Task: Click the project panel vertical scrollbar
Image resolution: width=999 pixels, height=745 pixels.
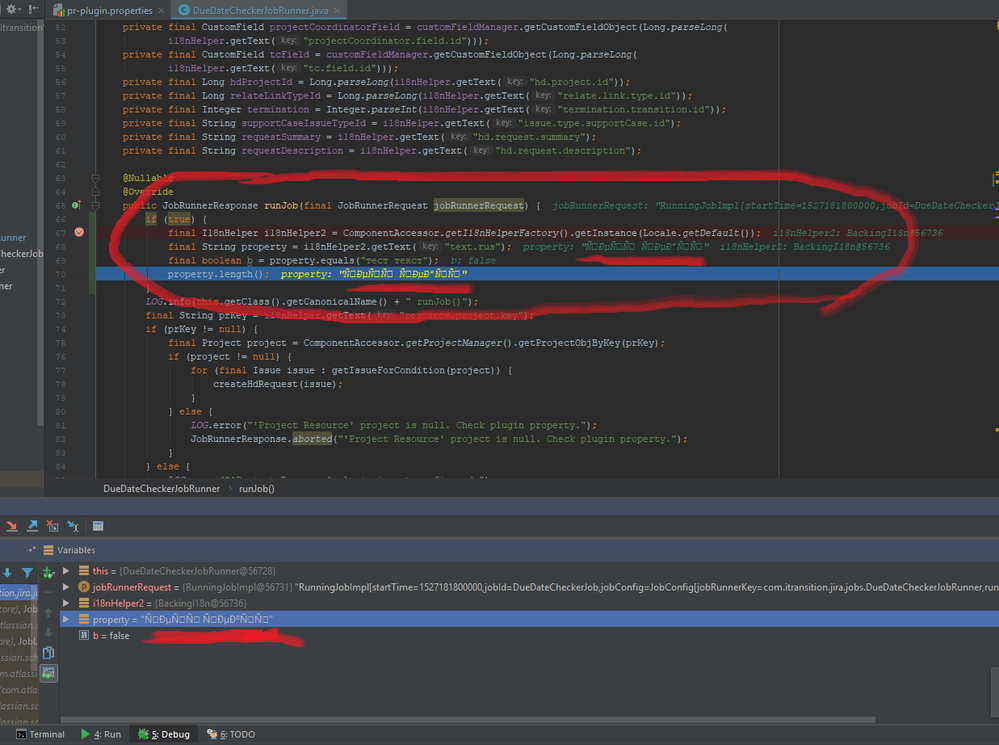Action: 41,223
